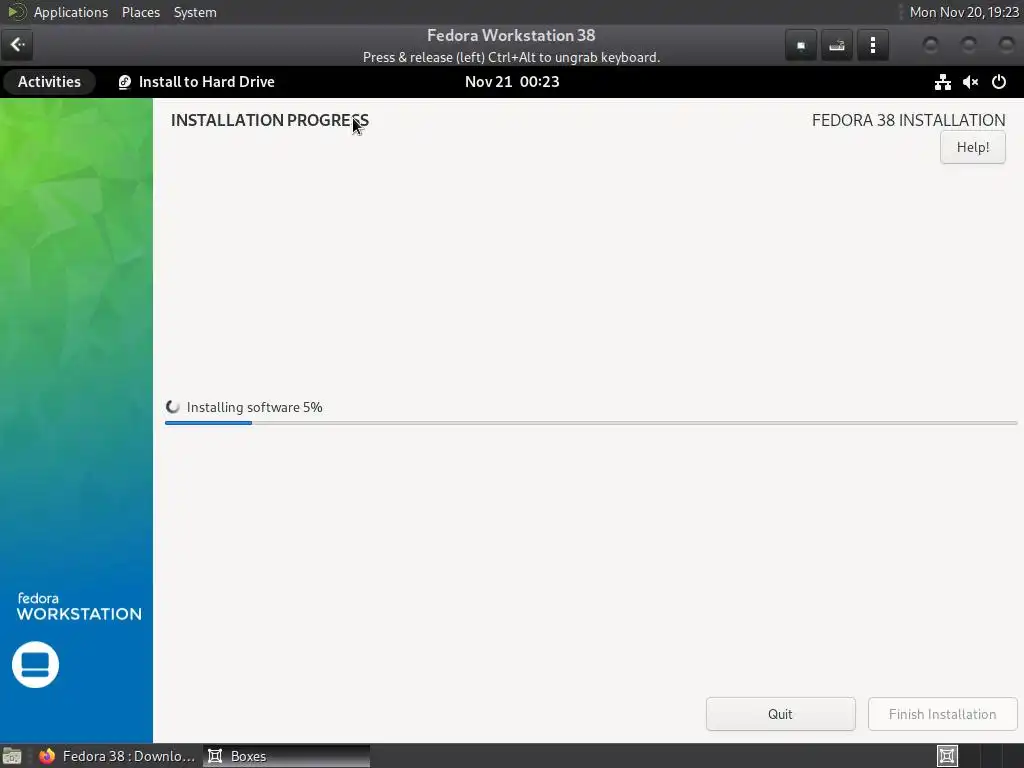
Task: Open the Places menu
Action: pos(141,12)
